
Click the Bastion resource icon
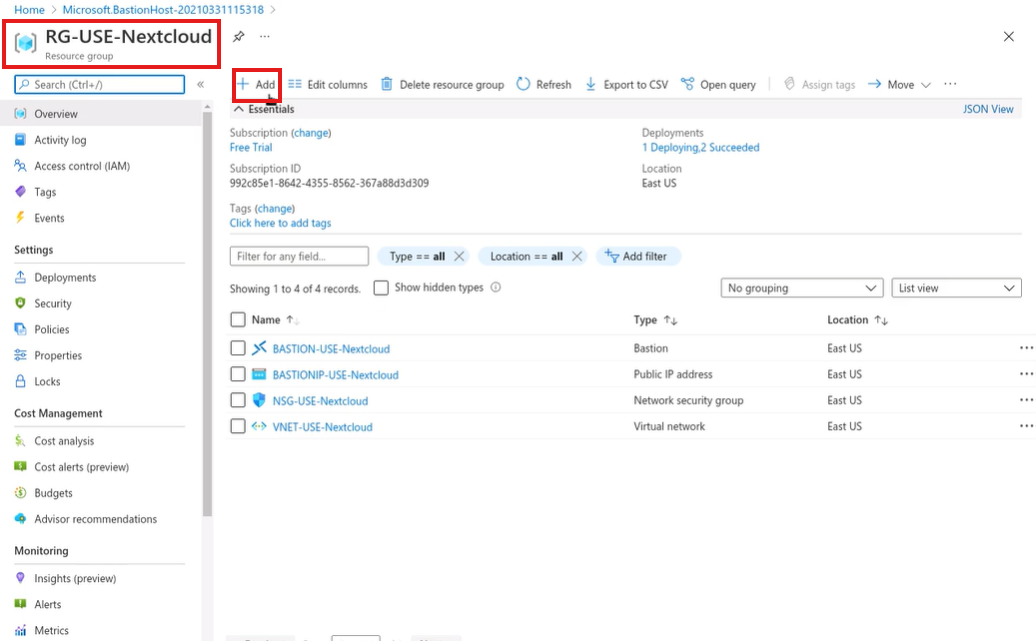tap(259, 348)
